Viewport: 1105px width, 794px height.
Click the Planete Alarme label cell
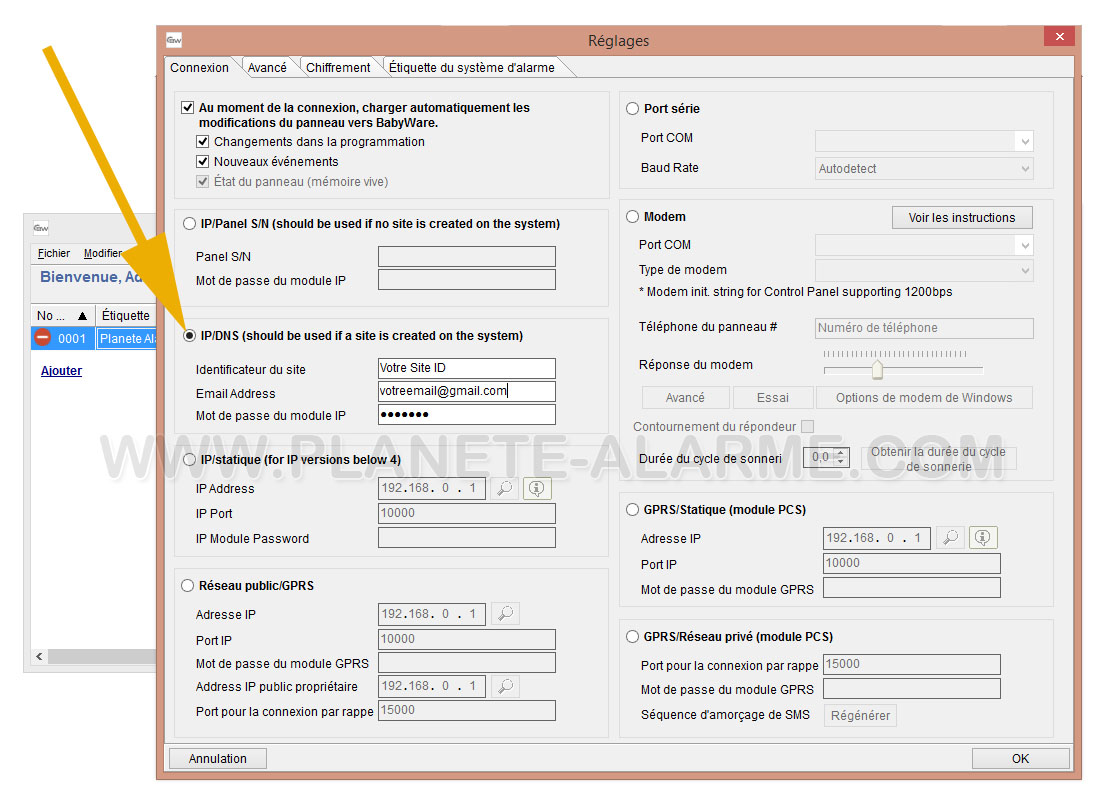point(126,338)
